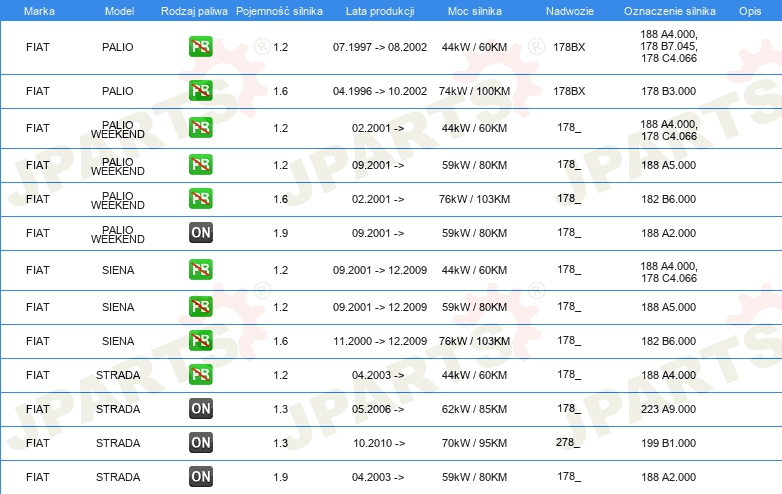
Task: Click petrol icon for Siena 1.2 59kW
Action: click(200, 307)
